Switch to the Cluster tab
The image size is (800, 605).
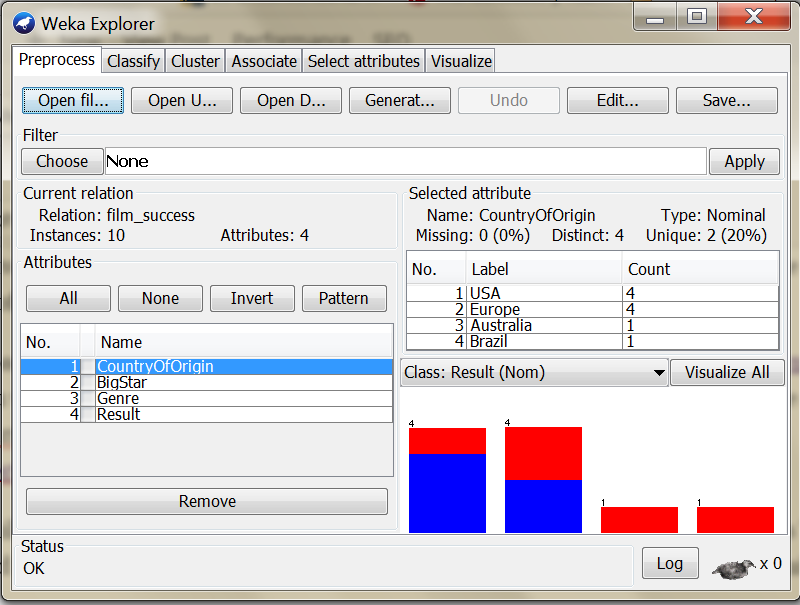click(x=195, y=61)
